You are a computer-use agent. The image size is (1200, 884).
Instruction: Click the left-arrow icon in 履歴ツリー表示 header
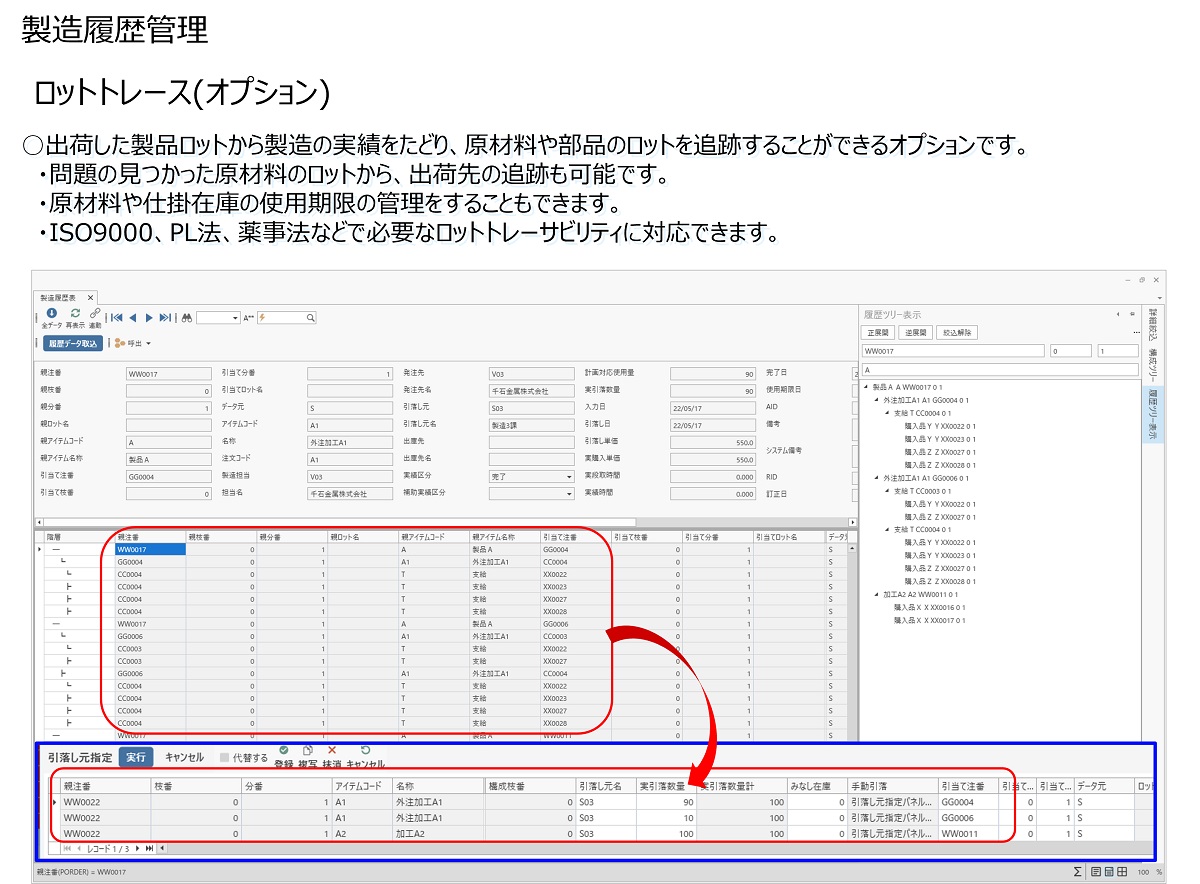[1118, 314]
